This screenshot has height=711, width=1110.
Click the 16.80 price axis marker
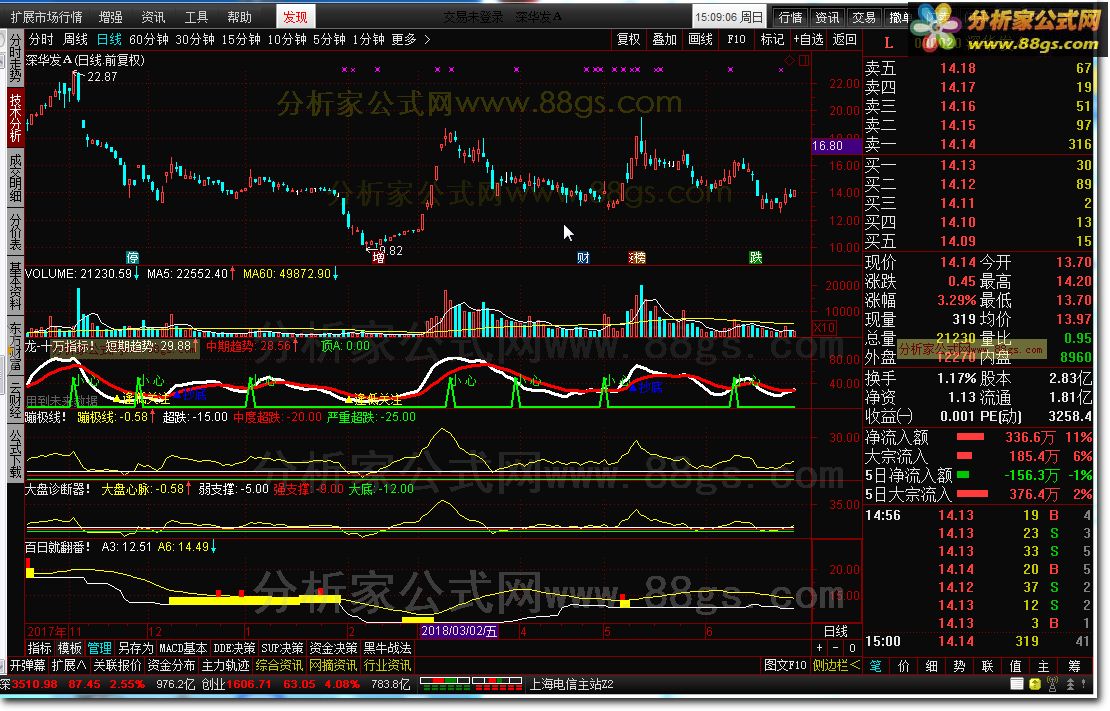(835, 146)
